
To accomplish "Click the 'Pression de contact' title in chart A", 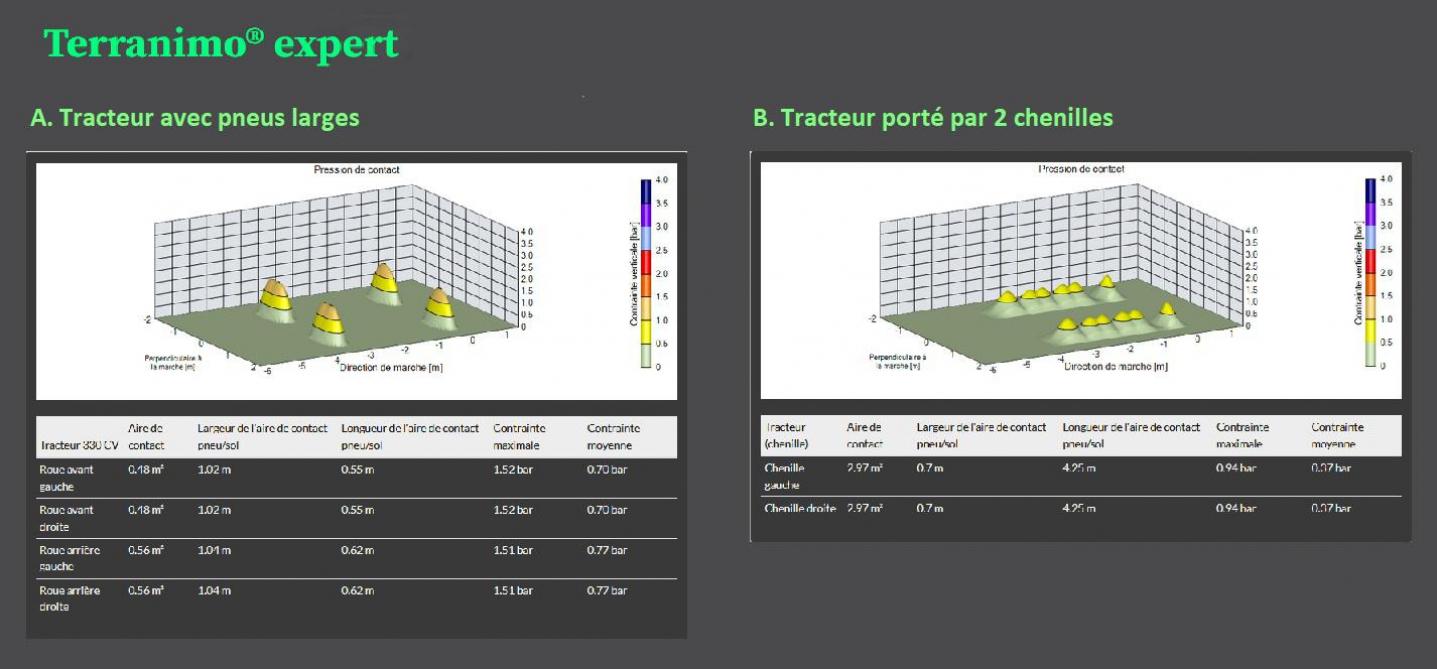I will [357, 170].
